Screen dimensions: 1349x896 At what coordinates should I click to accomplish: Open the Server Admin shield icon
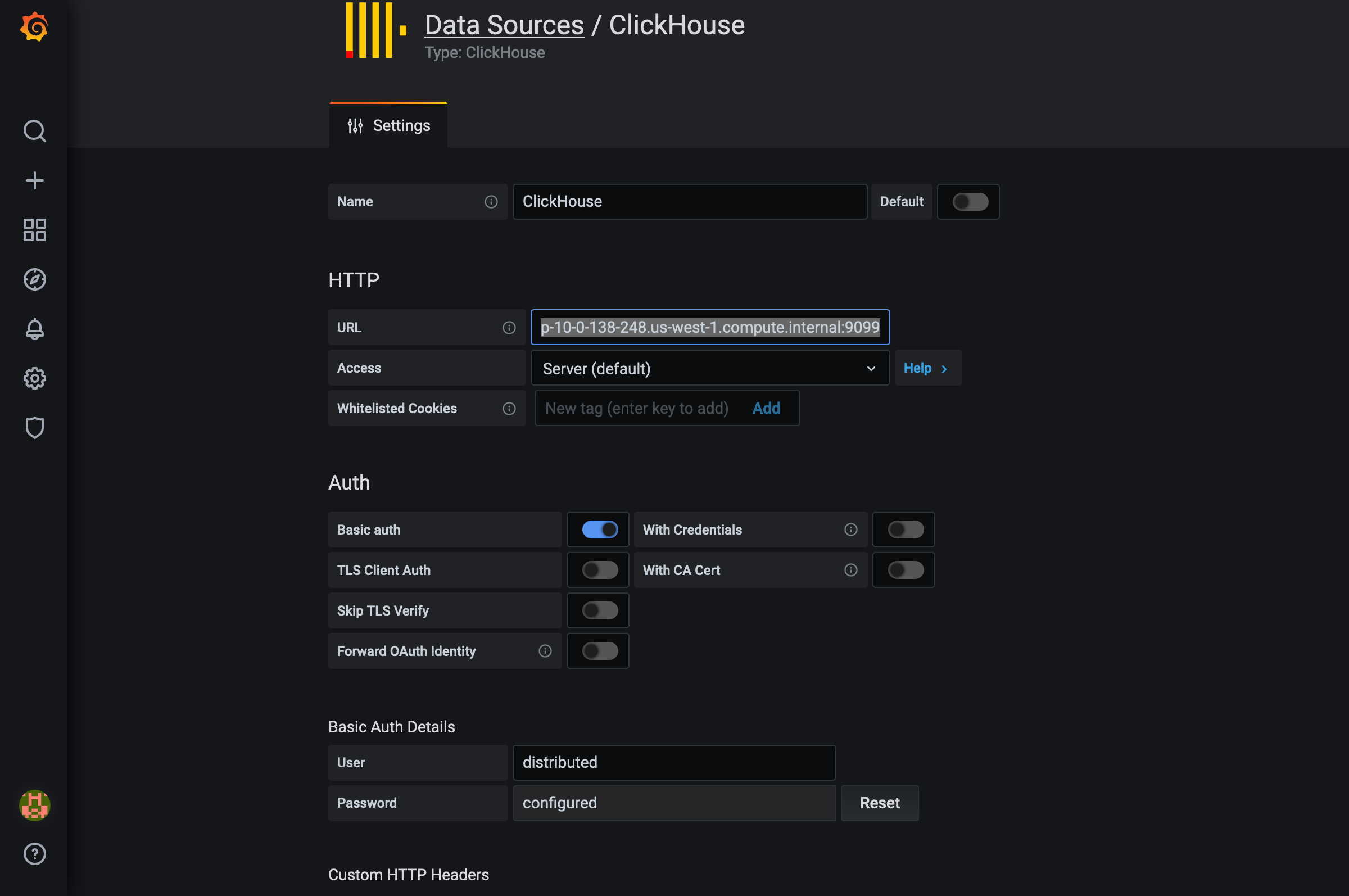tap(34, 427)
